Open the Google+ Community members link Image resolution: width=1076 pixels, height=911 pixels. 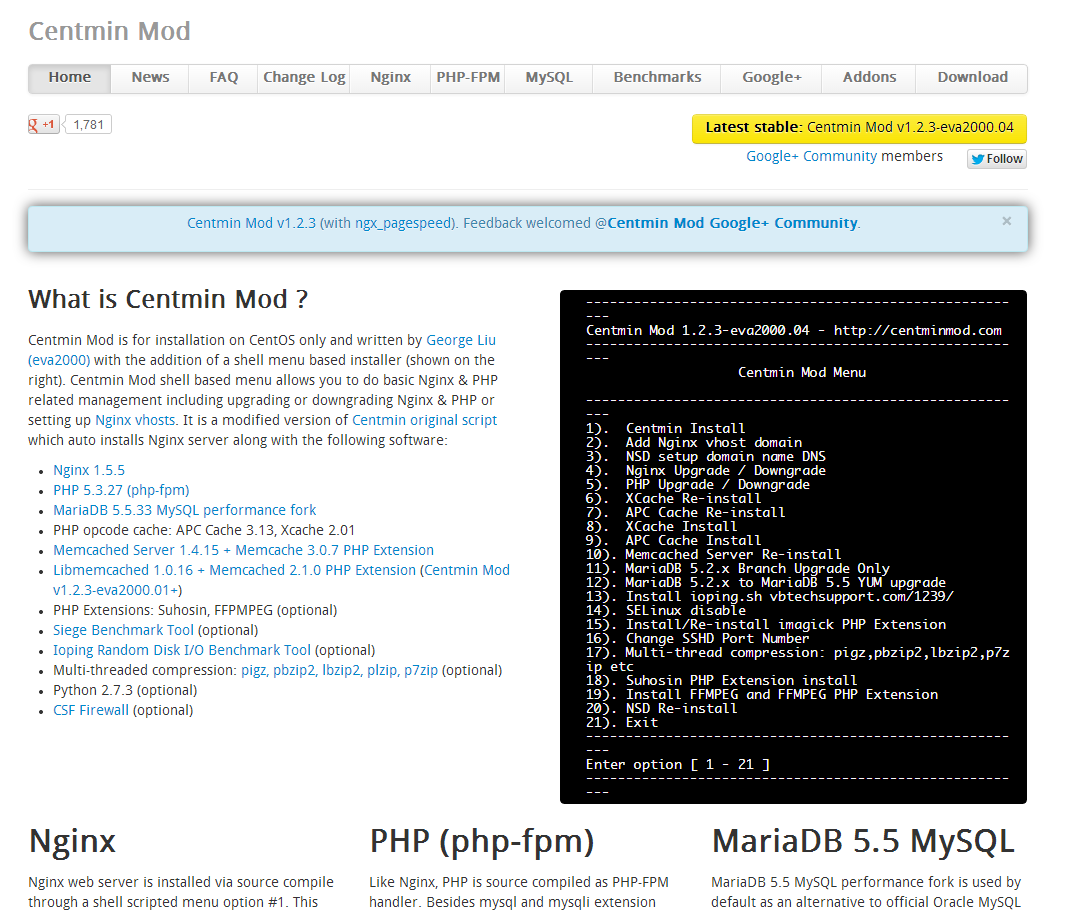coord(812,156)
